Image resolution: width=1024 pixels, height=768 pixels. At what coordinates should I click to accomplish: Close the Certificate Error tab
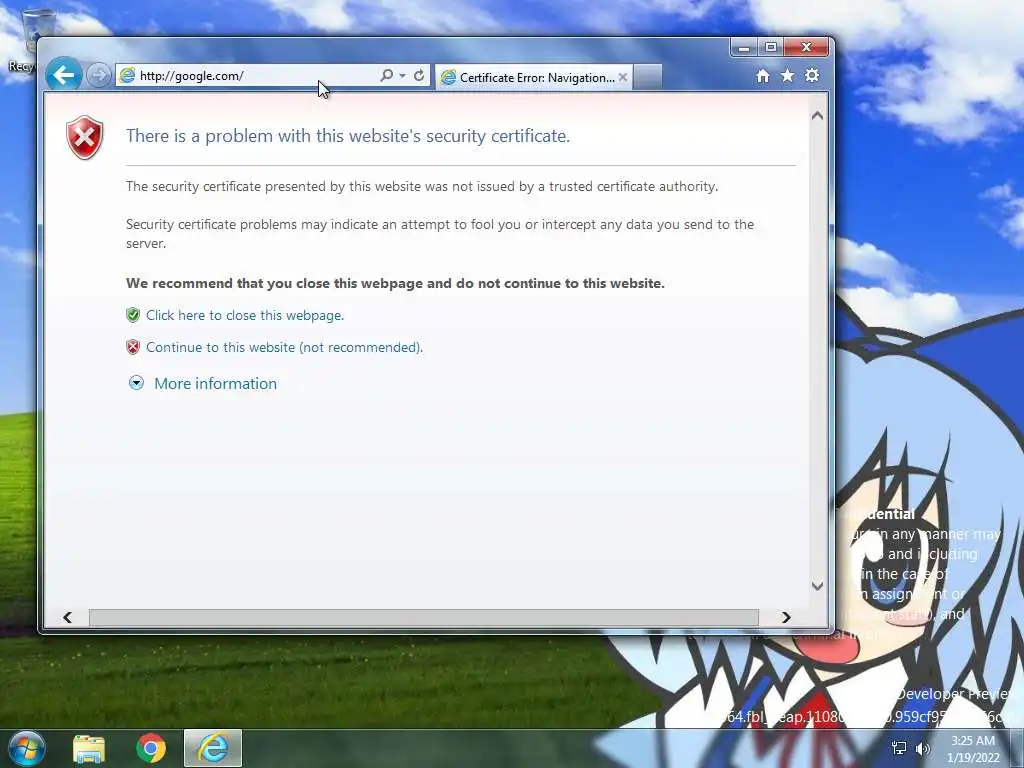click(x=623, y=77)
